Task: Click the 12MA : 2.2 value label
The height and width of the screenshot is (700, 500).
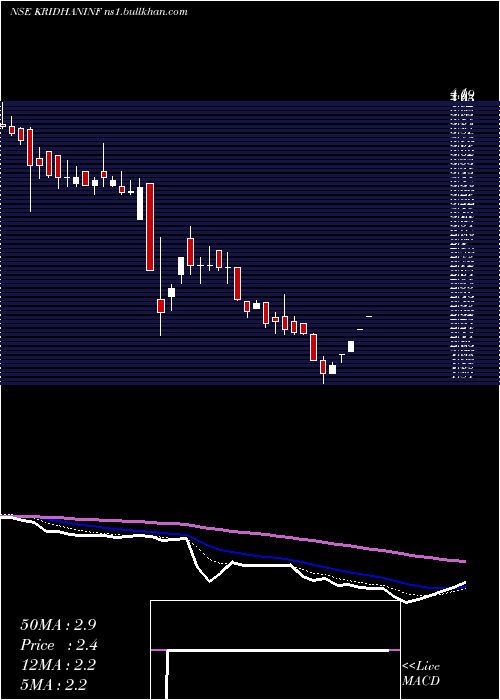Action: 58,665
